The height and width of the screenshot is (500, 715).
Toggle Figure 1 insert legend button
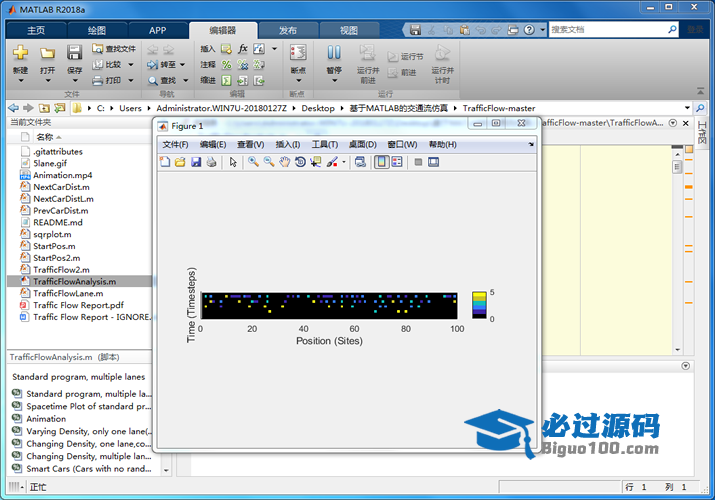click(x=397, y=162)
